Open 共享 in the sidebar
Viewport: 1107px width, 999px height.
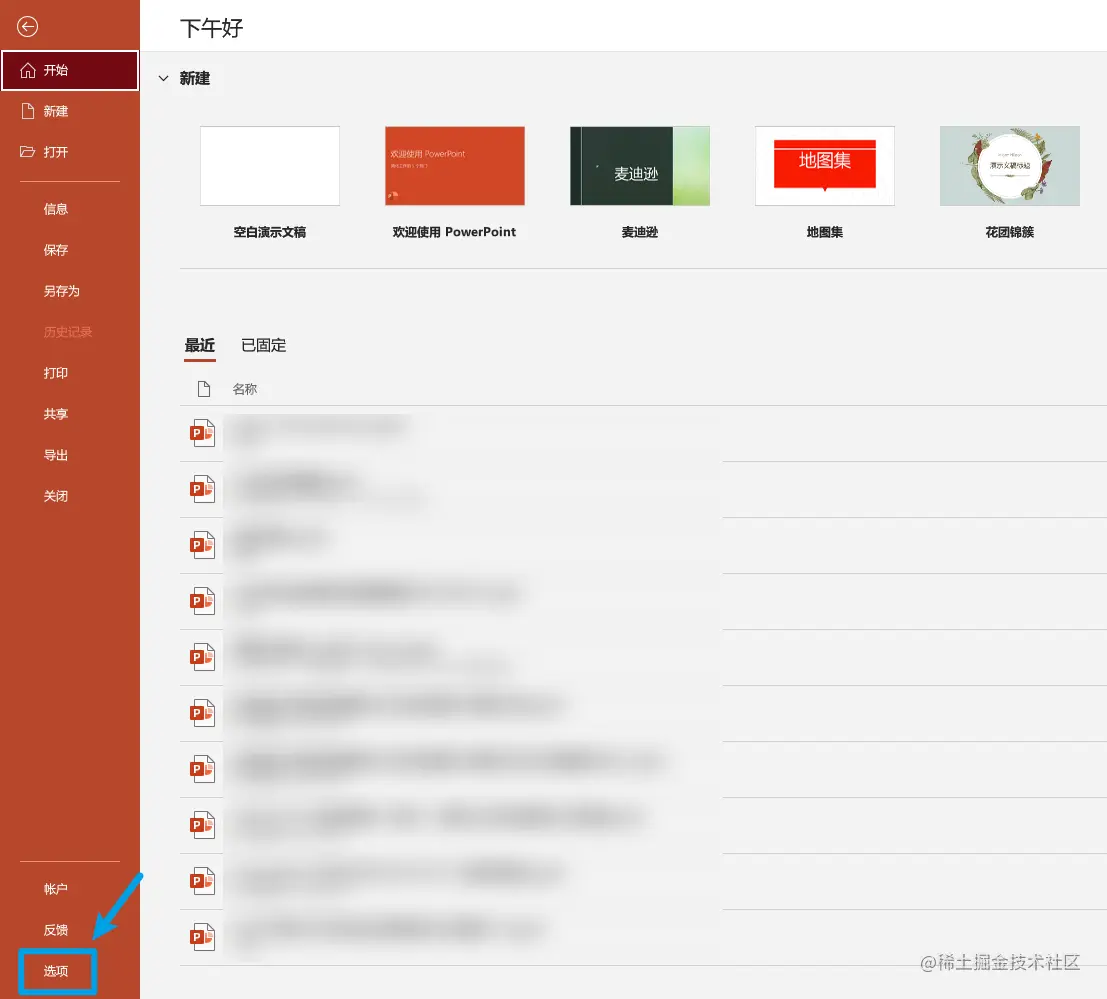coord(56,414)
